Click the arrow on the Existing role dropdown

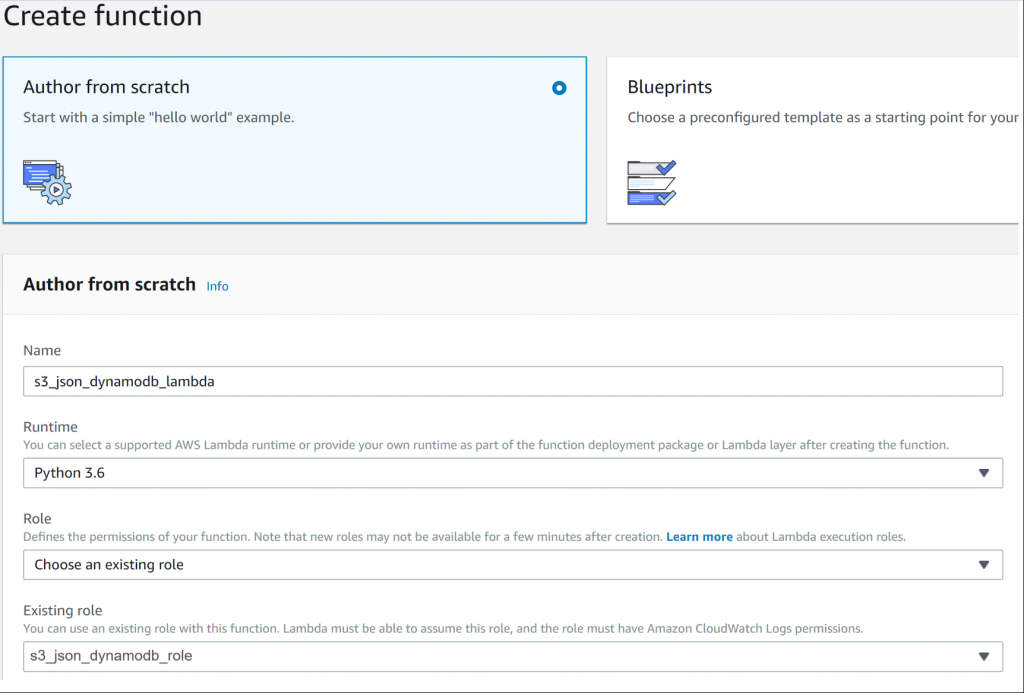pos(982,657)
